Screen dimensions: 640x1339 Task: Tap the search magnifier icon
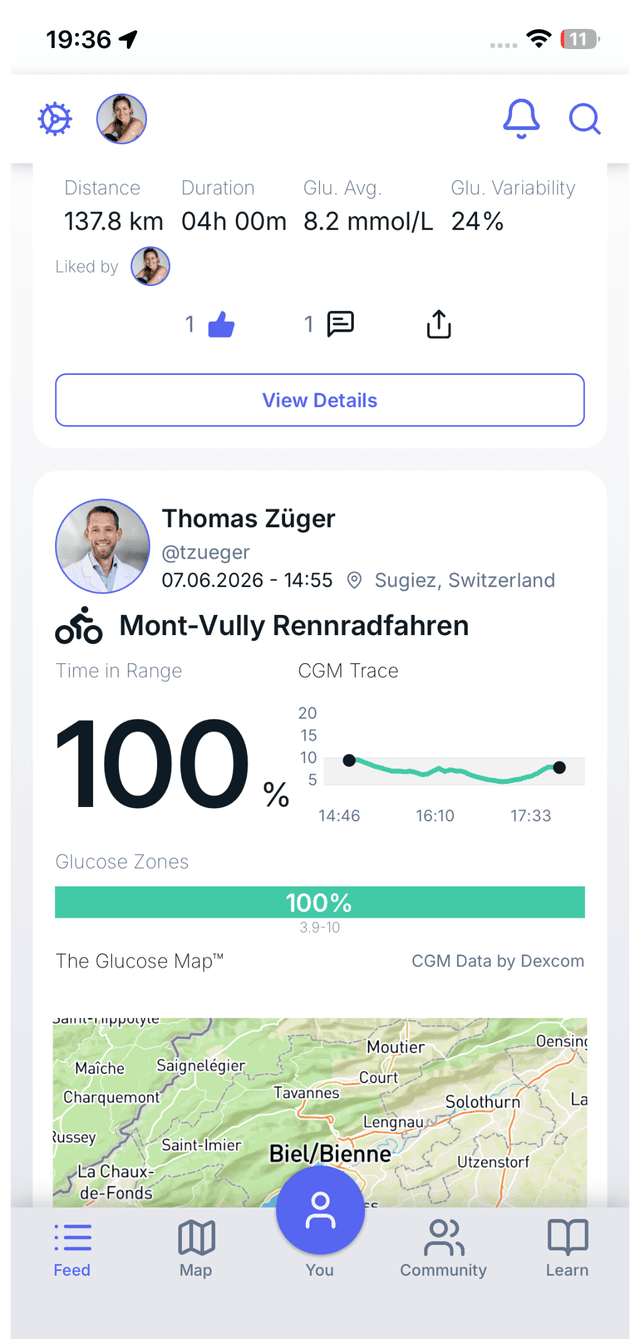(x=584, y=120)
